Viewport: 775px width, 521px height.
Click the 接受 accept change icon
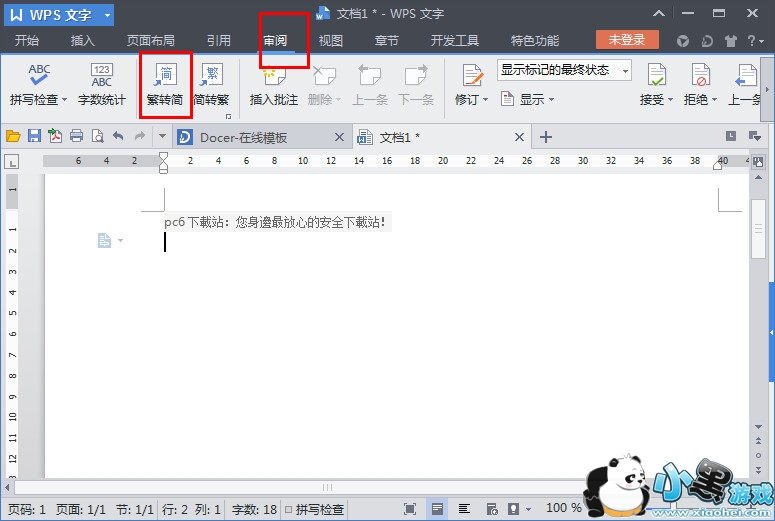[657, 75]
